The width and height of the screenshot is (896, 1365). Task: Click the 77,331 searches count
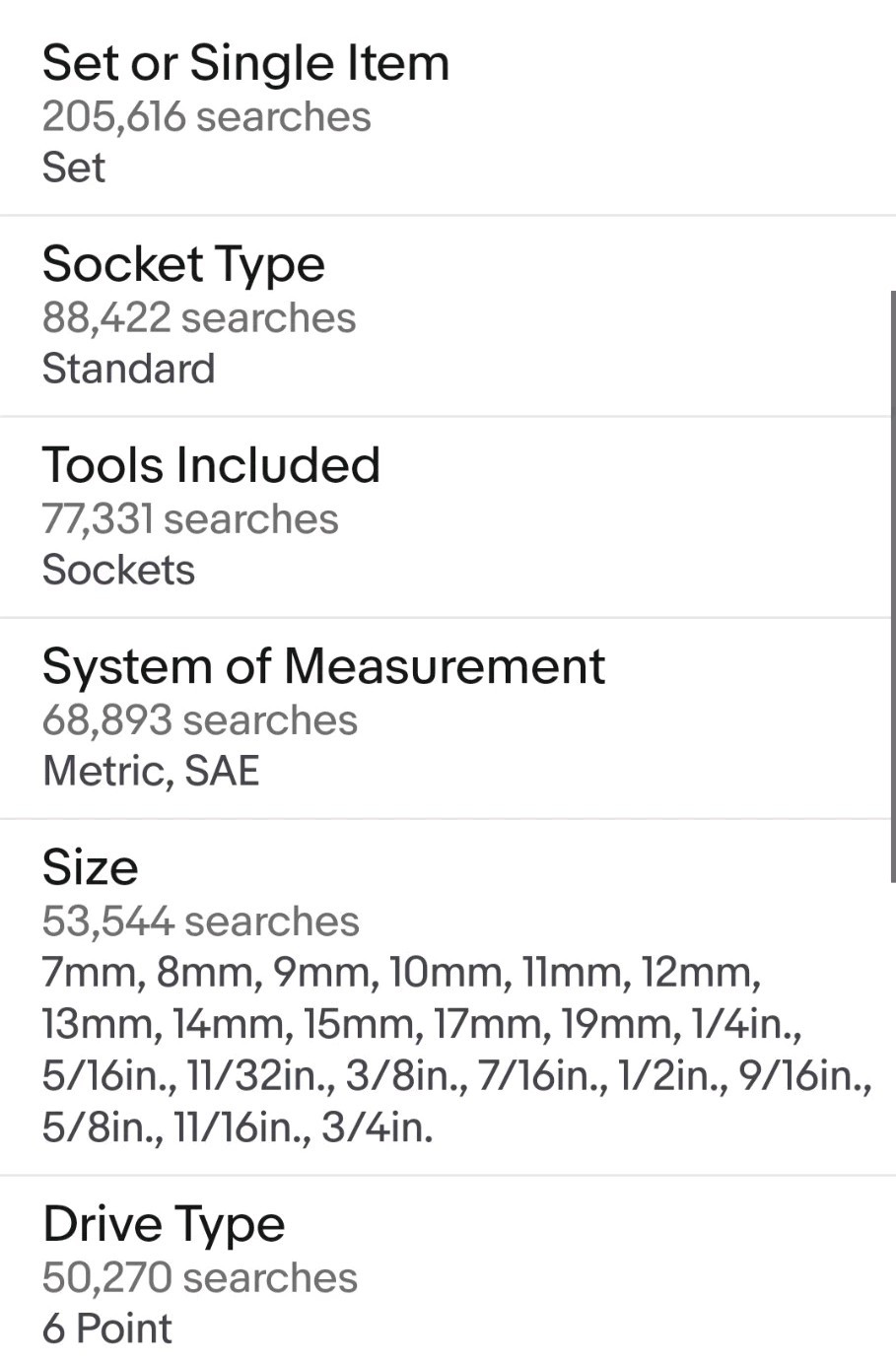[190, 518]
